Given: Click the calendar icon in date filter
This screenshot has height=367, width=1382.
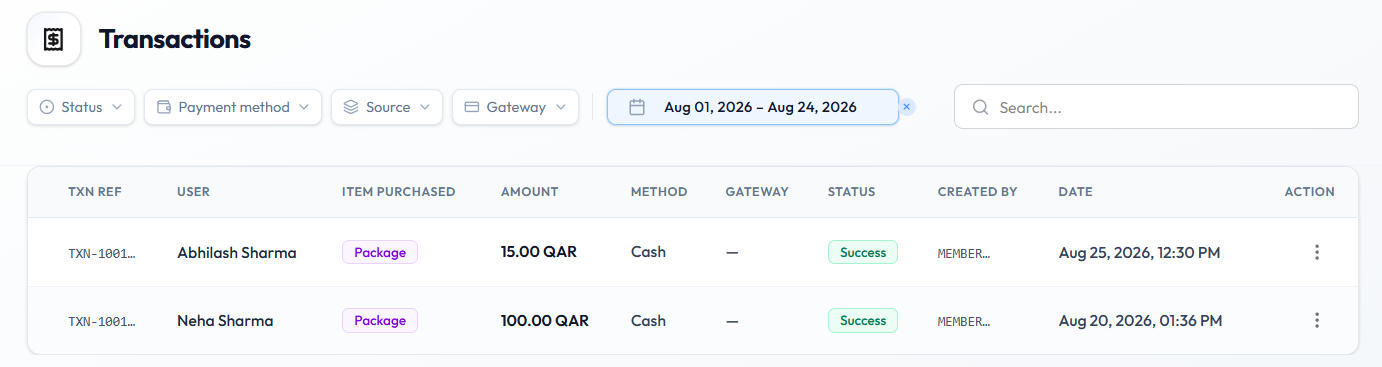Looking at the screenshot, I should tap(636, 107).
